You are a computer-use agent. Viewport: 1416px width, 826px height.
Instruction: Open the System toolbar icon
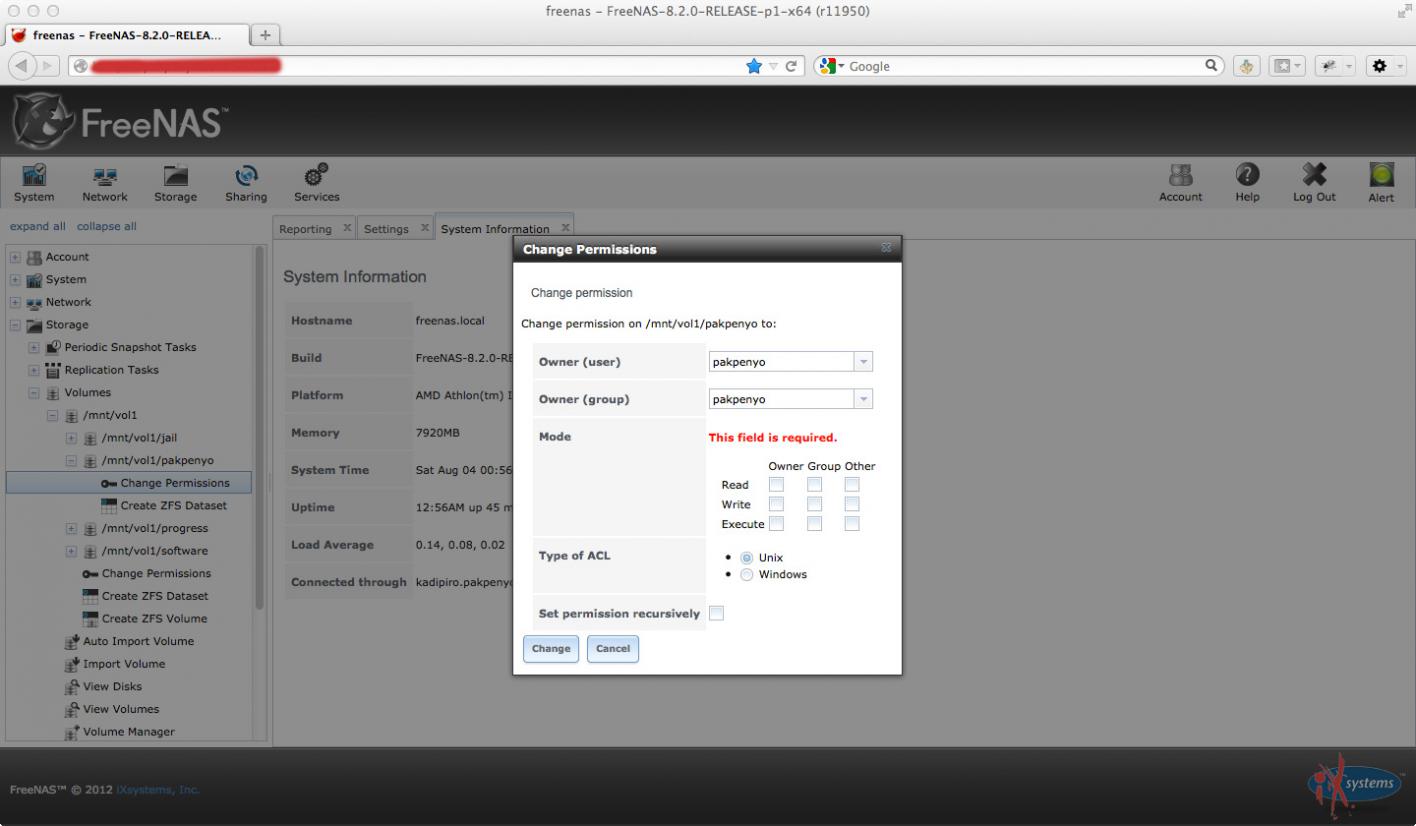(x=34, y=183)
